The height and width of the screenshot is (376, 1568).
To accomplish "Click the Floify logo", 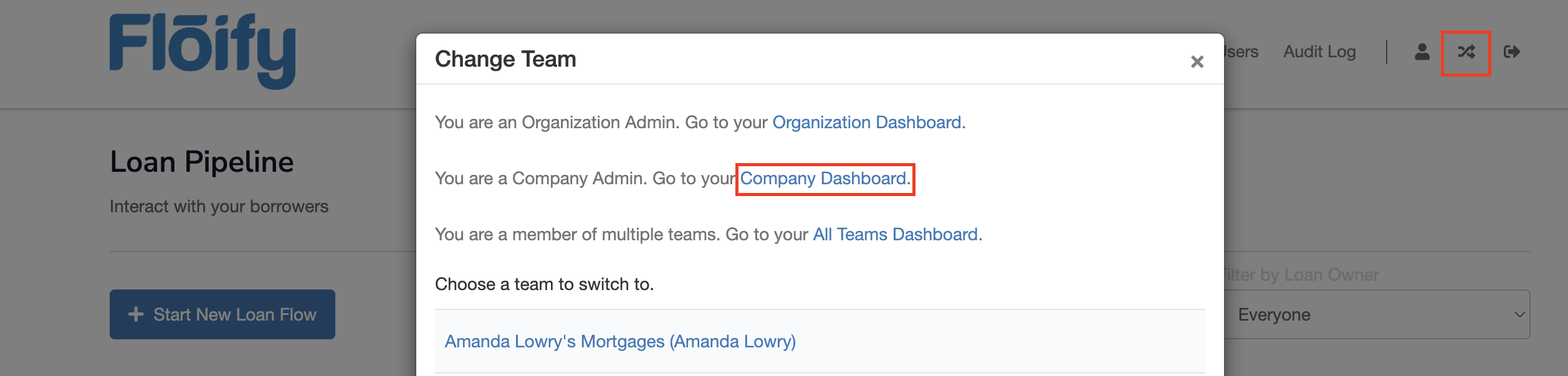I will coord(203,51).
